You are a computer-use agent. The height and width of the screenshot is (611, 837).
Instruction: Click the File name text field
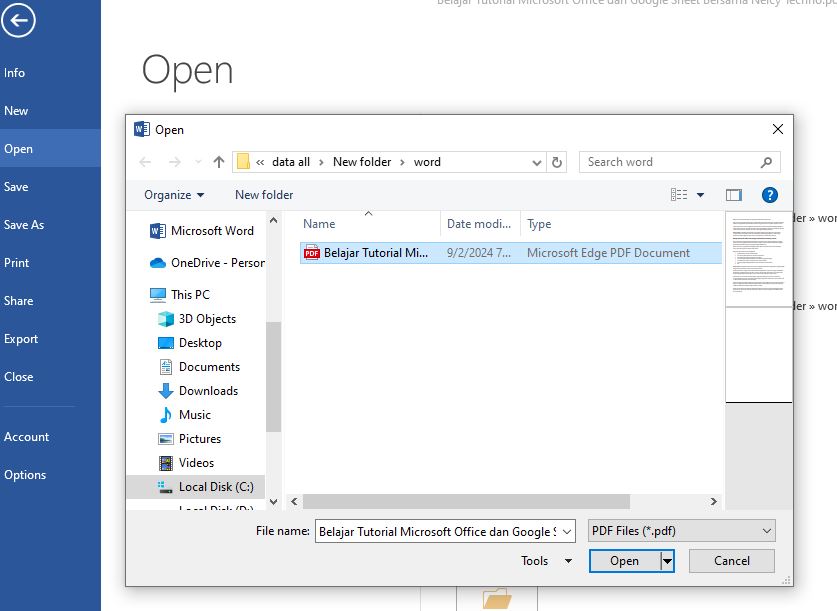click(438, 531)
